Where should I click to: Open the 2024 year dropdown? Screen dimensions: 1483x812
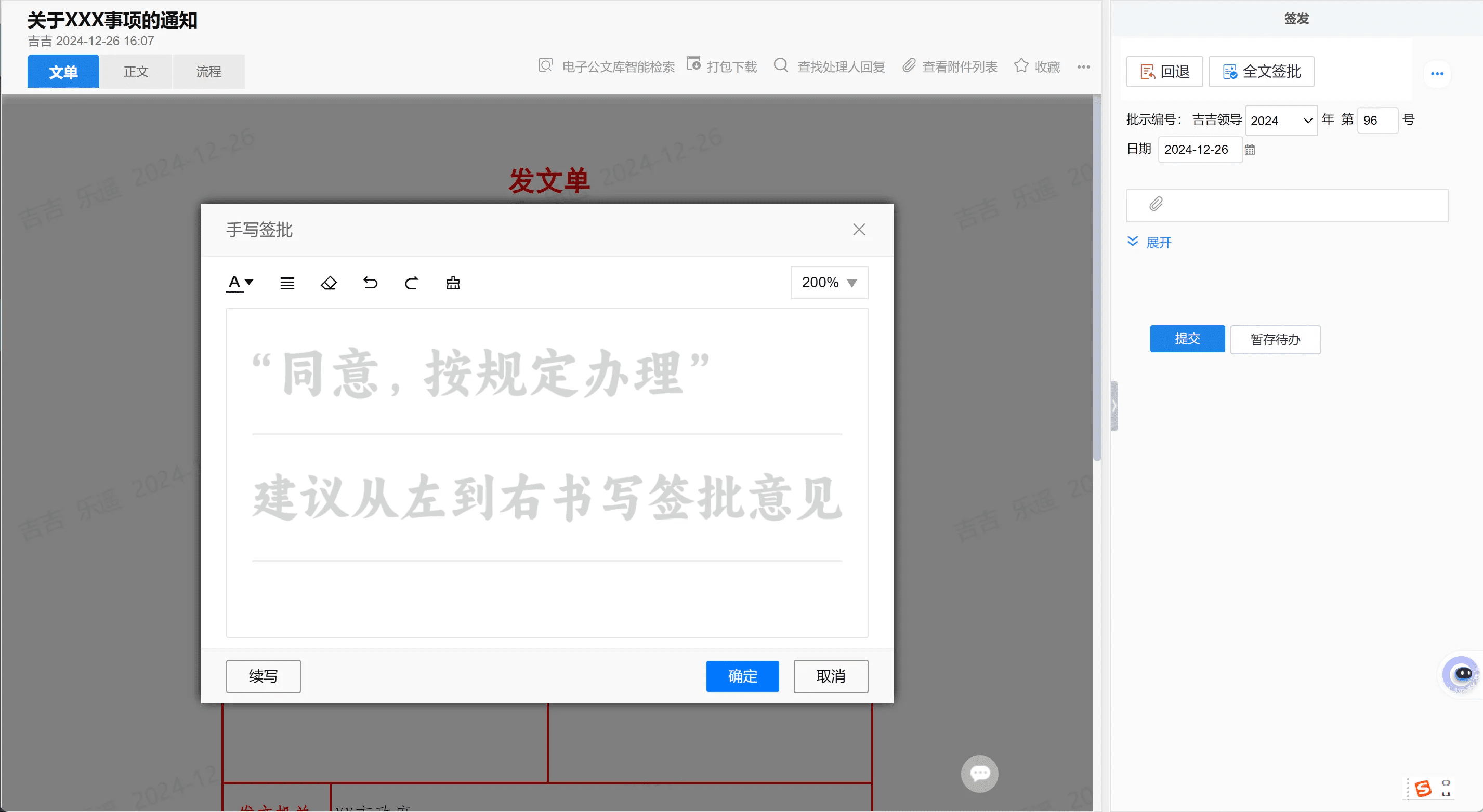[1281, 121]
